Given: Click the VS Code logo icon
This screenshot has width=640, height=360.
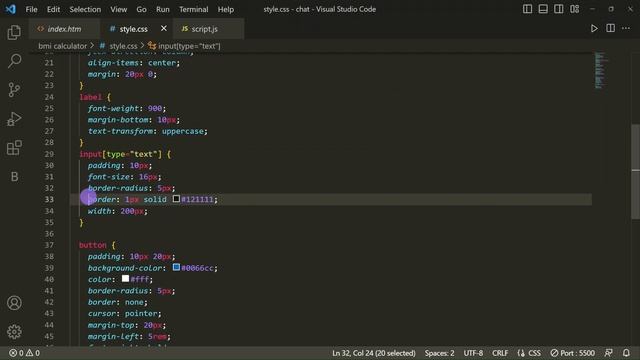Looking at the screenshot, I should (11, 9).
